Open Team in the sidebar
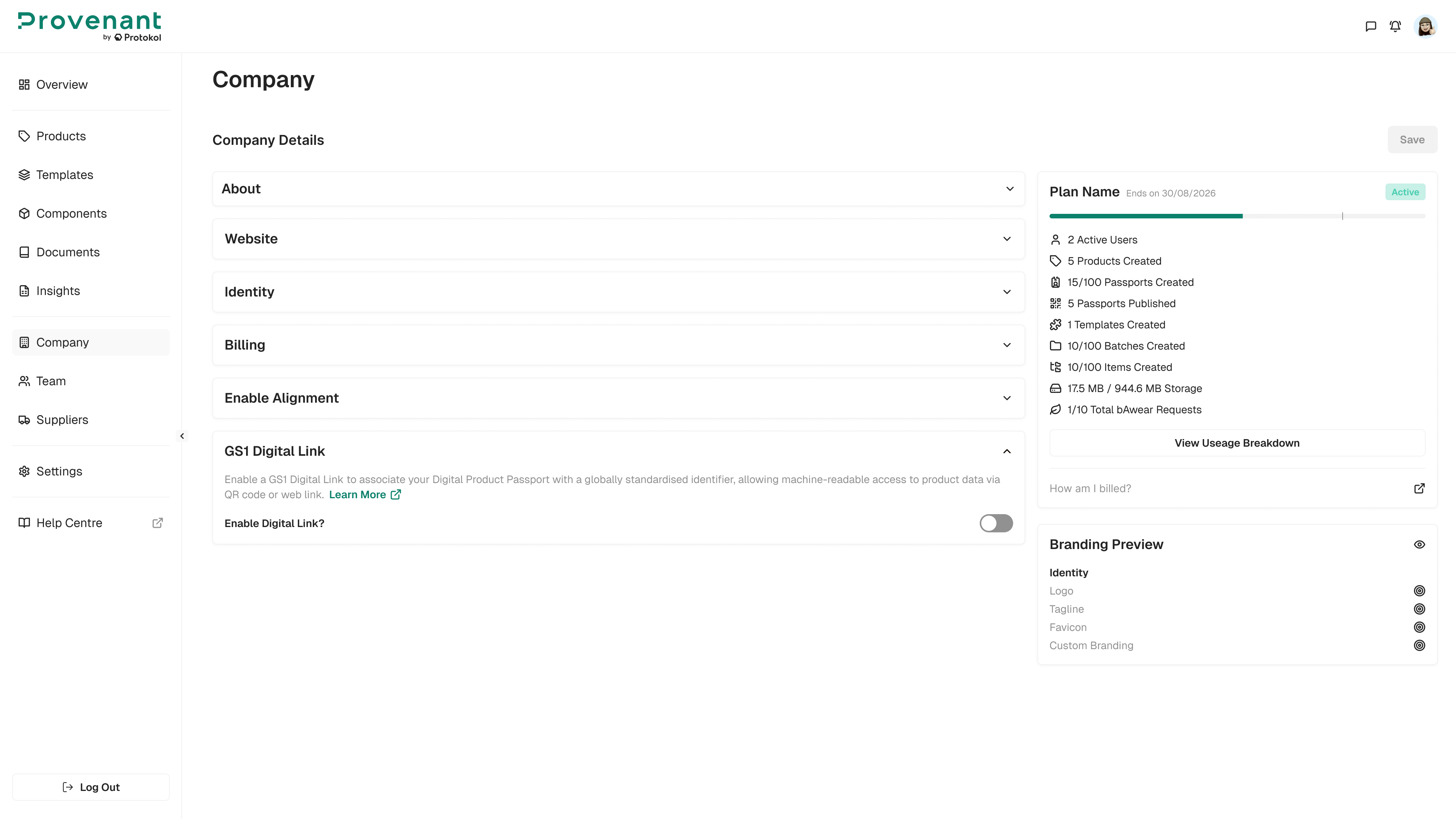This screenshot has width=1456, height=819. point(91,381)
